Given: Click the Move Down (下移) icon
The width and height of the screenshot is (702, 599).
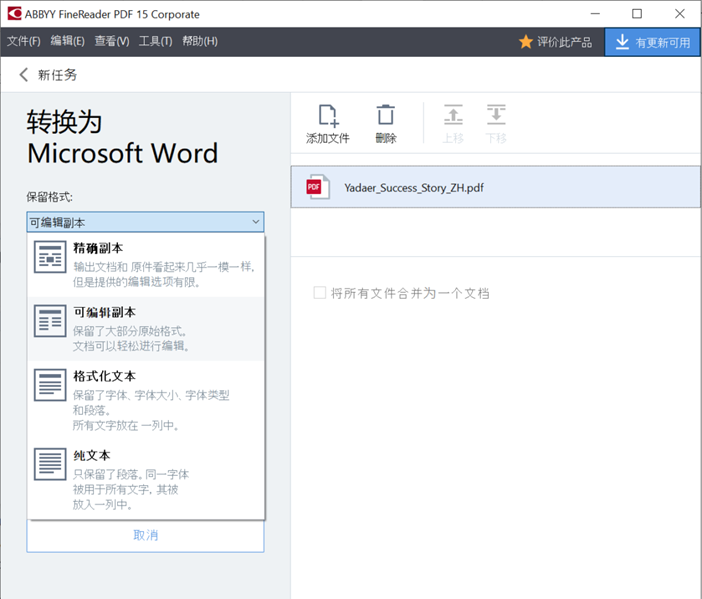Looking at the screenshot, I should [496, 115].
